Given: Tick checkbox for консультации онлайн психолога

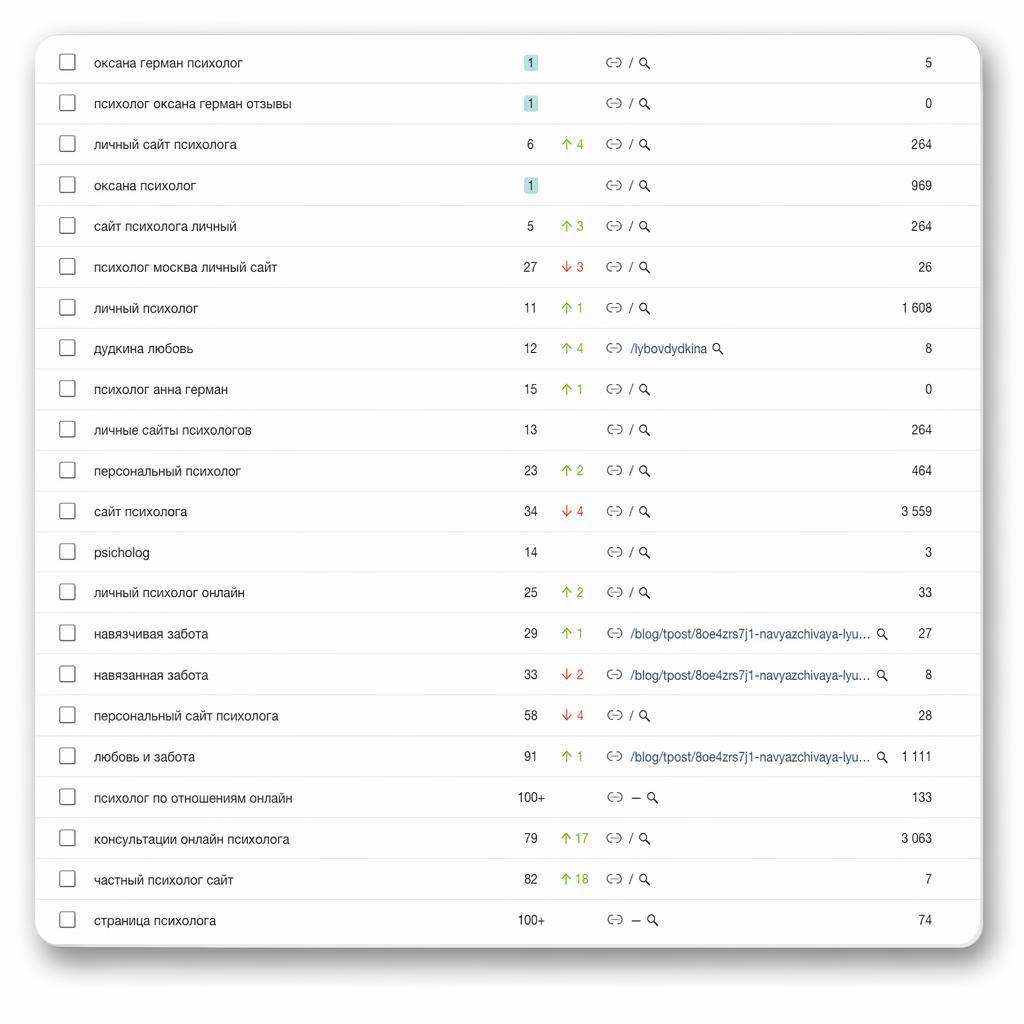Looking at the screenshot, I should (67, 838).
